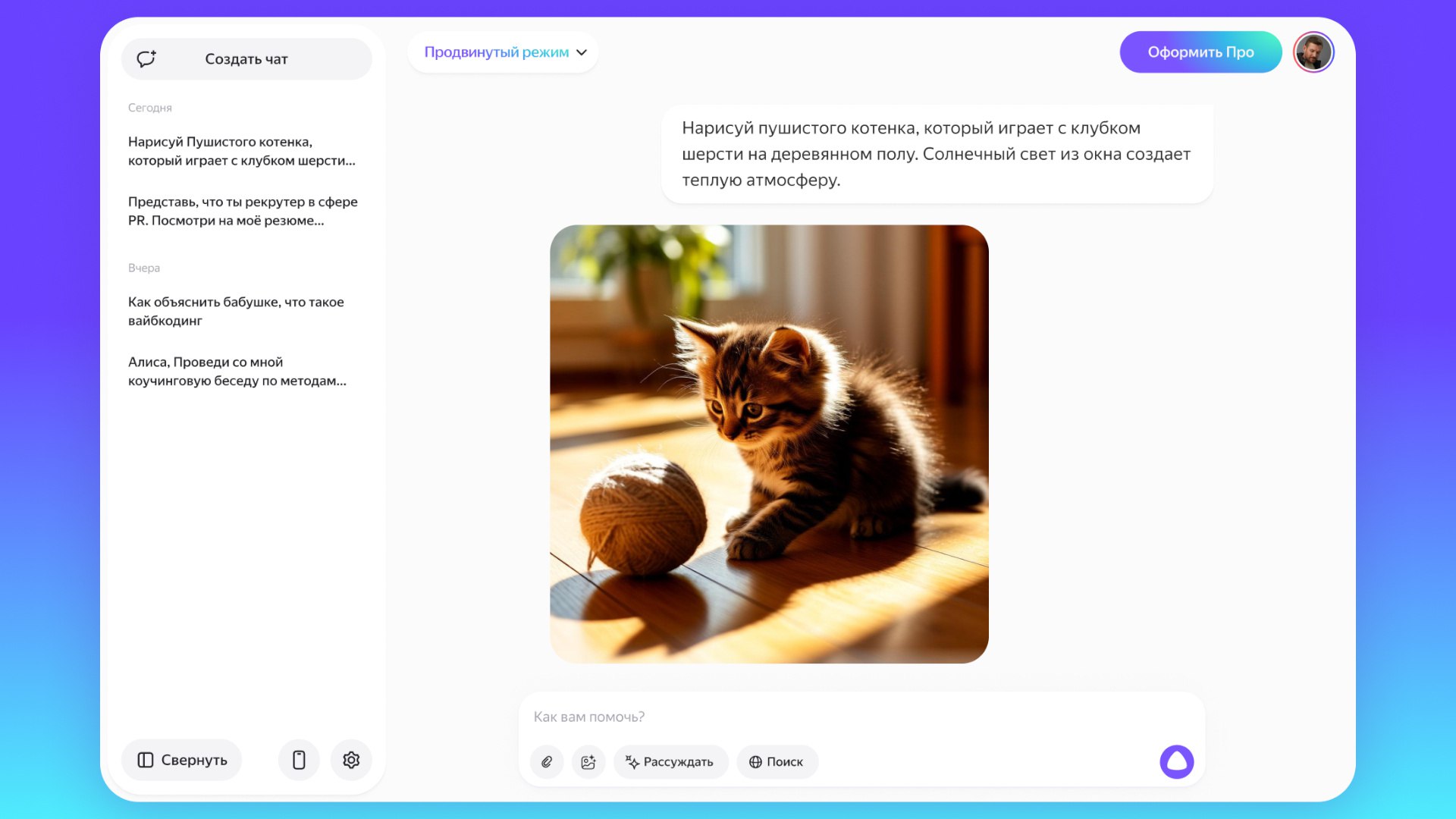Click the new chat bubble icon
This screenshot has width=1456, height=819.
146,59
